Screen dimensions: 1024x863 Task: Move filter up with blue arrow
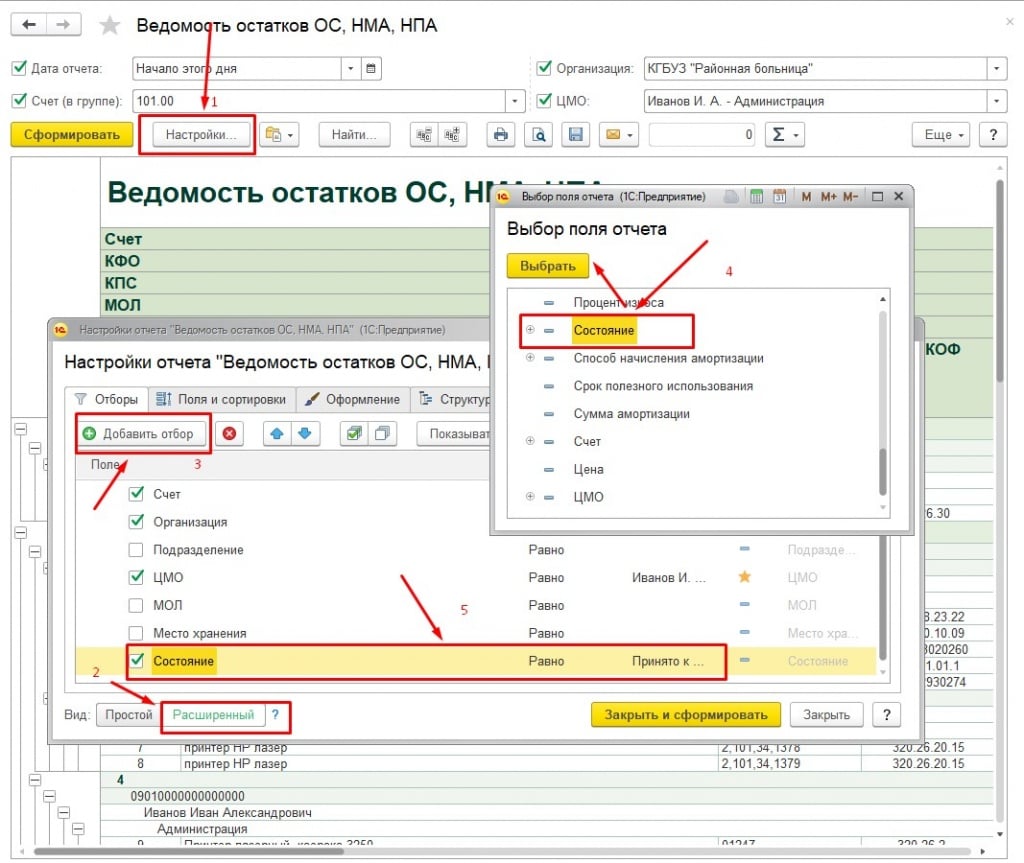(x=277, y=434)
